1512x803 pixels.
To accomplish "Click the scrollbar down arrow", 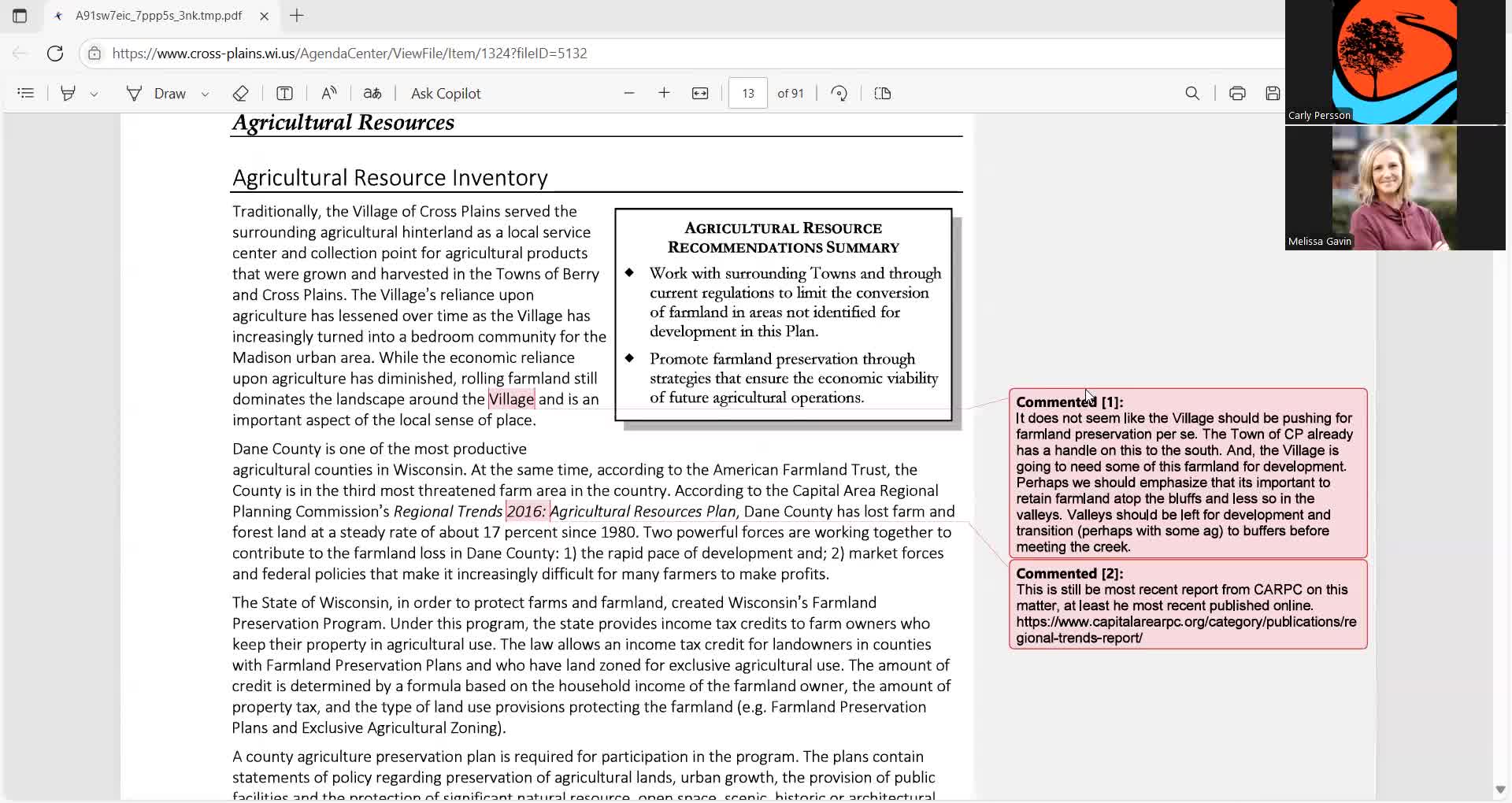I will 1499,790.
